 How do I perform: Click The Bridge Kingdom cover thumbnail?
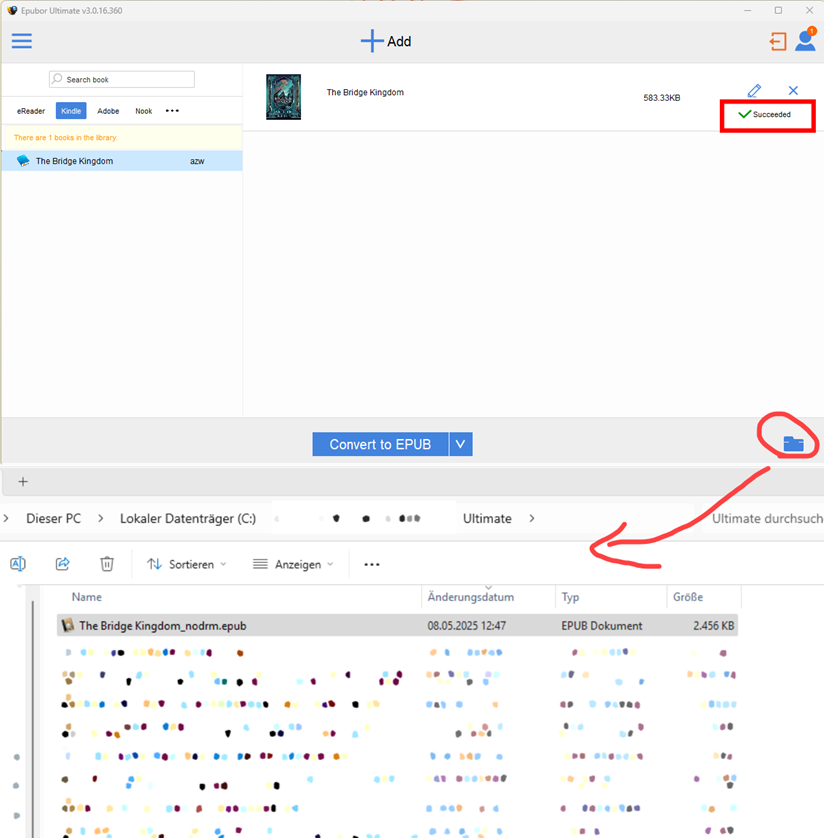coord(284,97)
